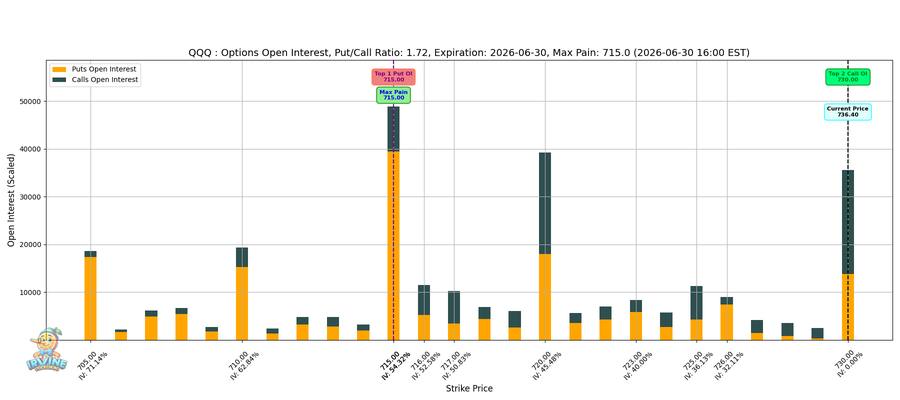The width and height of the screenshot is (900, 400).
Task: Click the red 'Top 1 Put OI 715.00' annotation
Action: (393, 77)
